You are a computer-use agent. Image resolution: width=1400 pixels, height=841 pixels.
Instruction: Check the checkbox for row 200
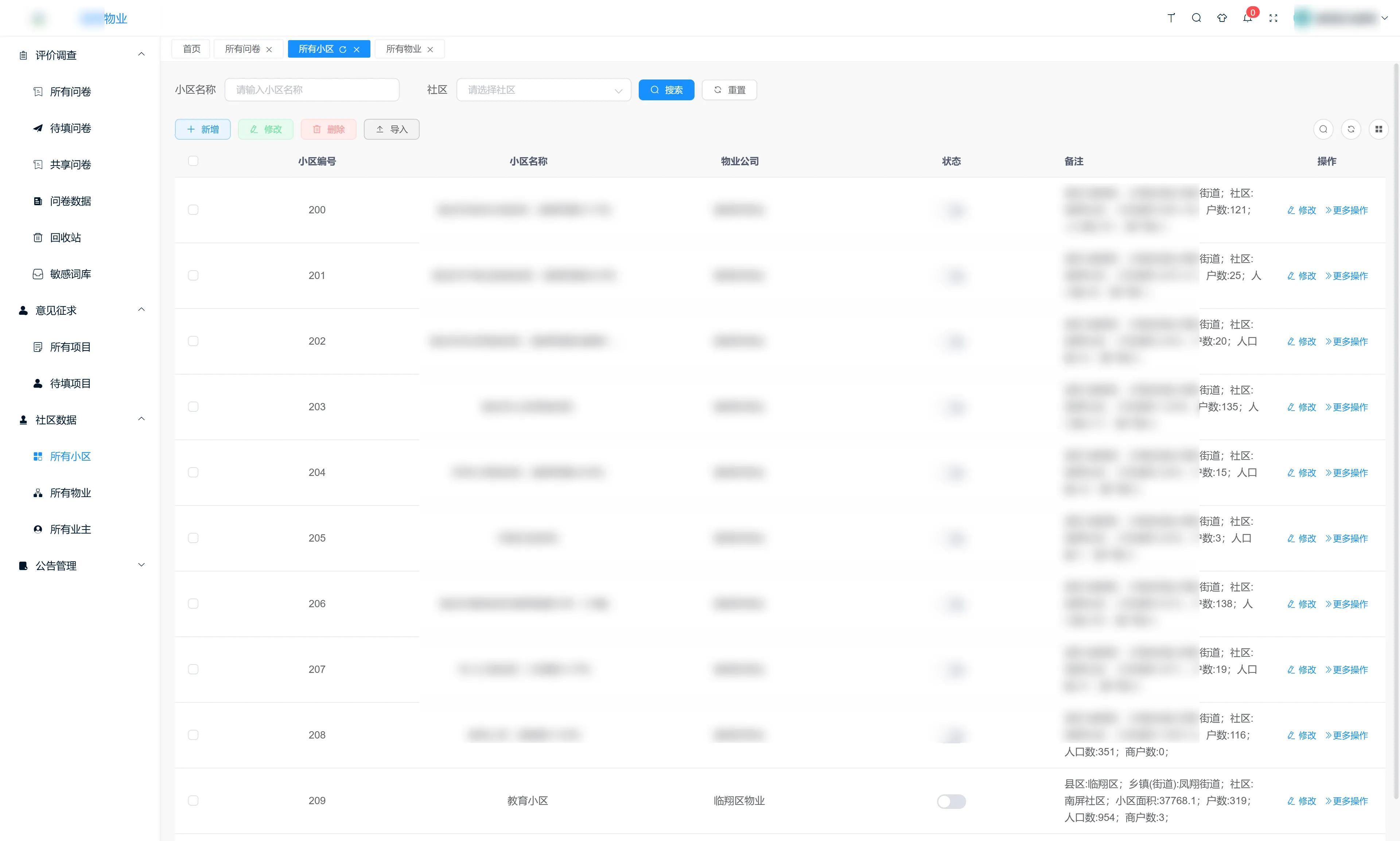click(x=193, y=210)
